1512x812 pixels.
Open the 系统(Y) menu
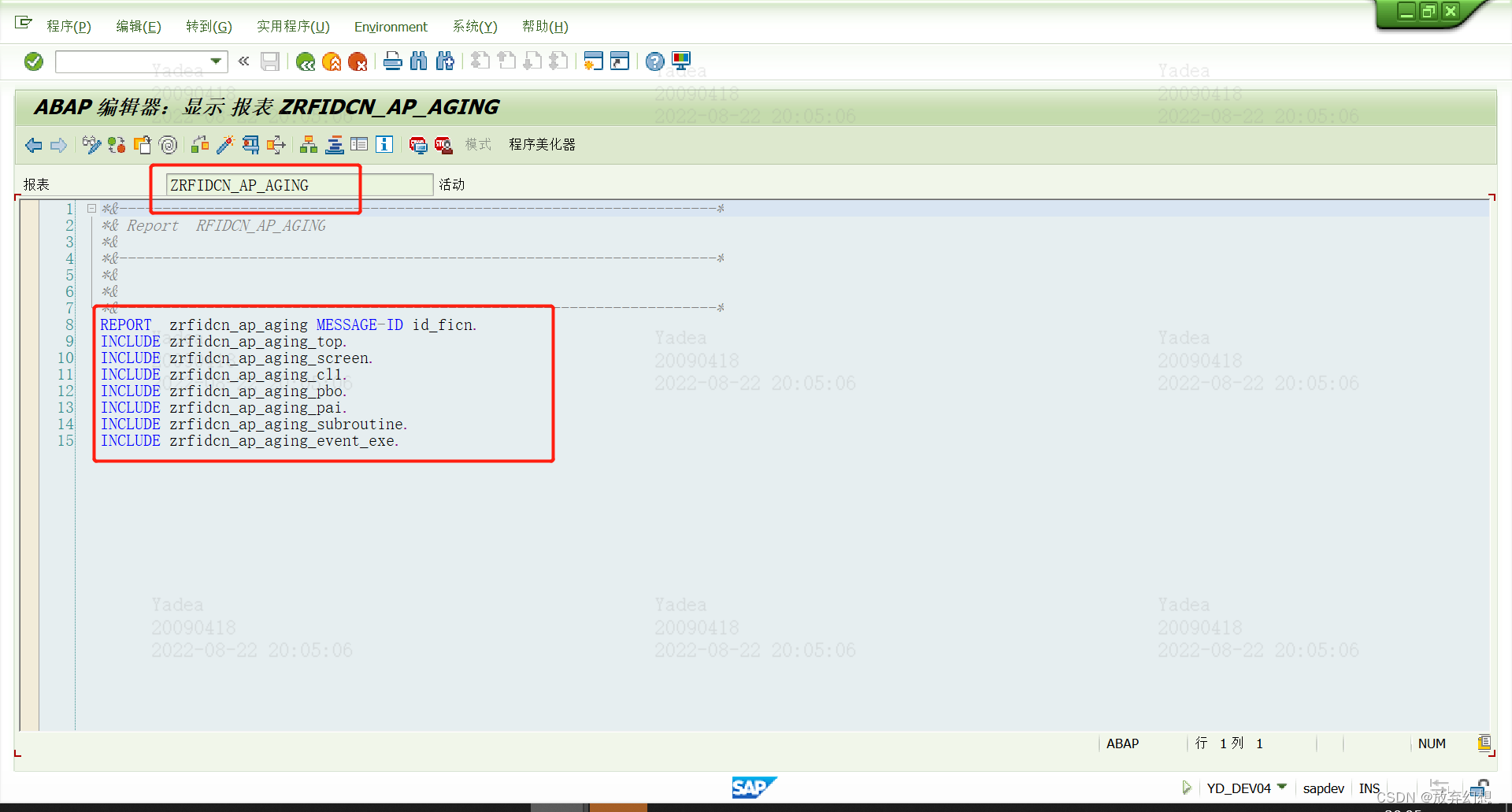[474, 27]
